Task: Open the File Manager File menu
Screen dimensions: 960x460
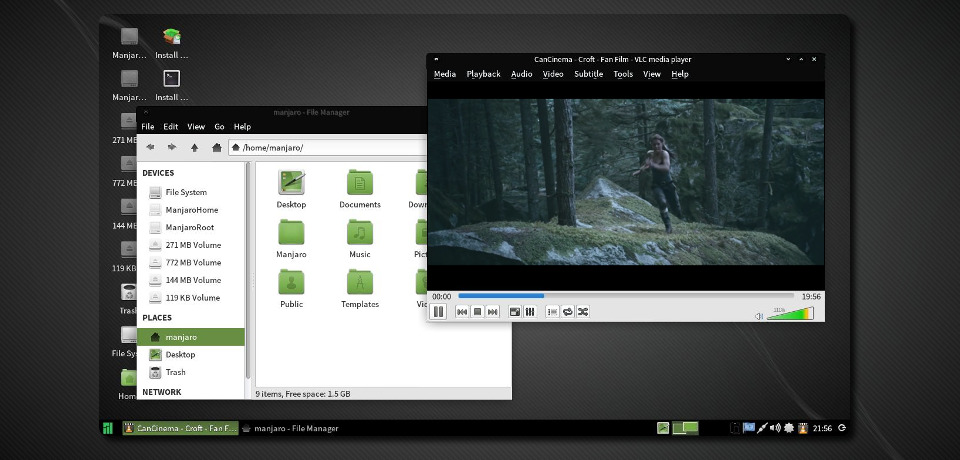Action: 148,127
